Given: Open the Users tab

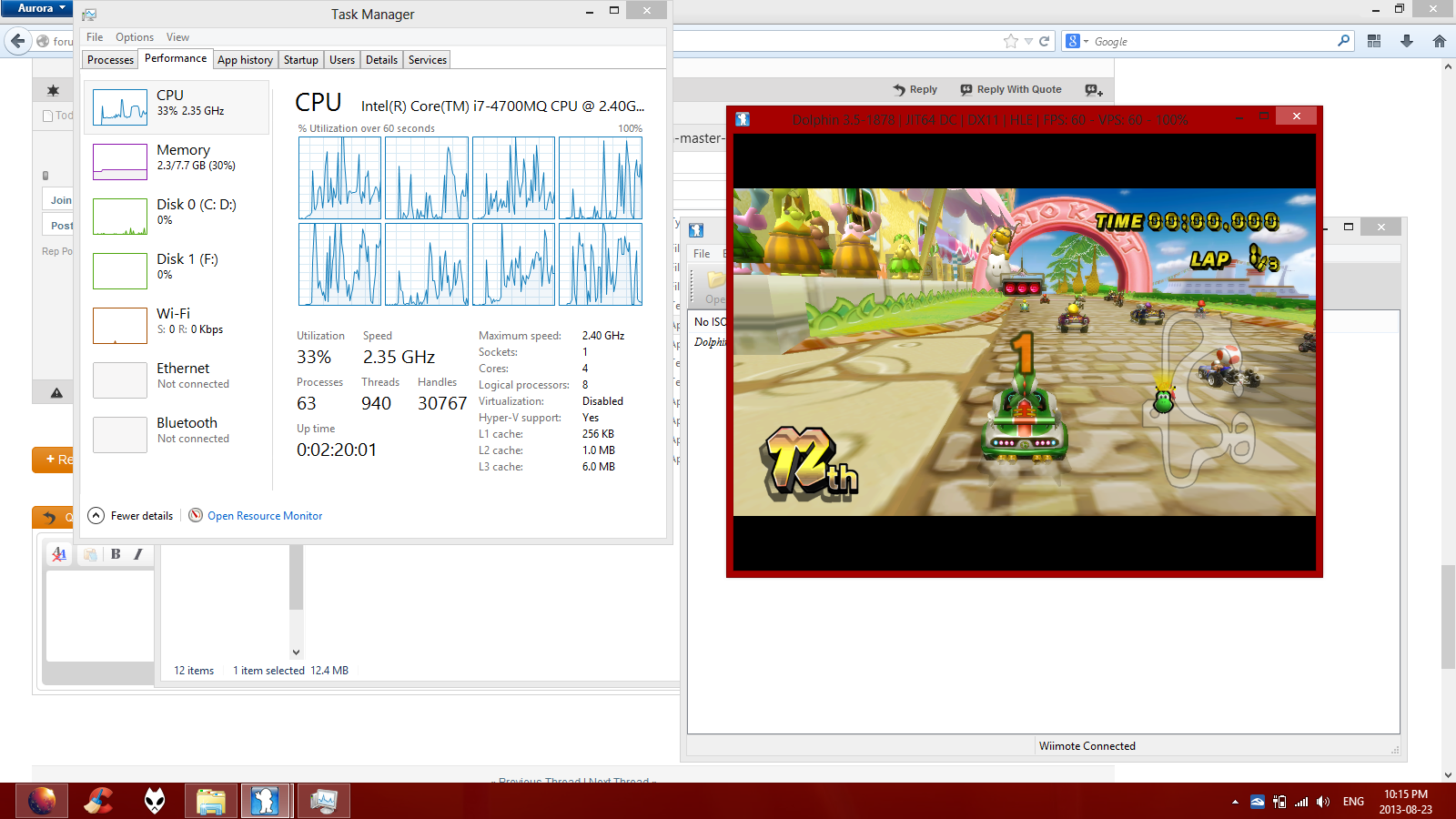Looking at the screenshot, I should (x=342, y=60).
